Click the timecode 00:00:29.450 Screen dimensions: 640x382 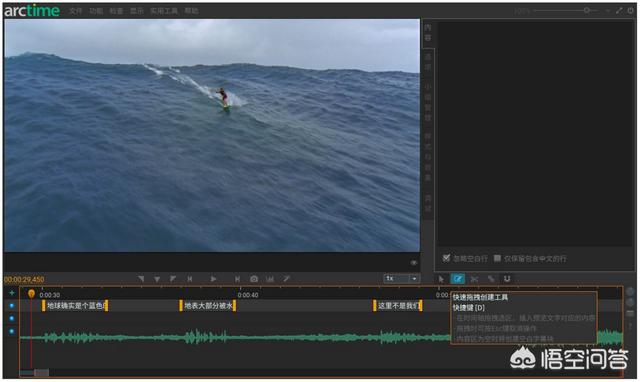24,280
